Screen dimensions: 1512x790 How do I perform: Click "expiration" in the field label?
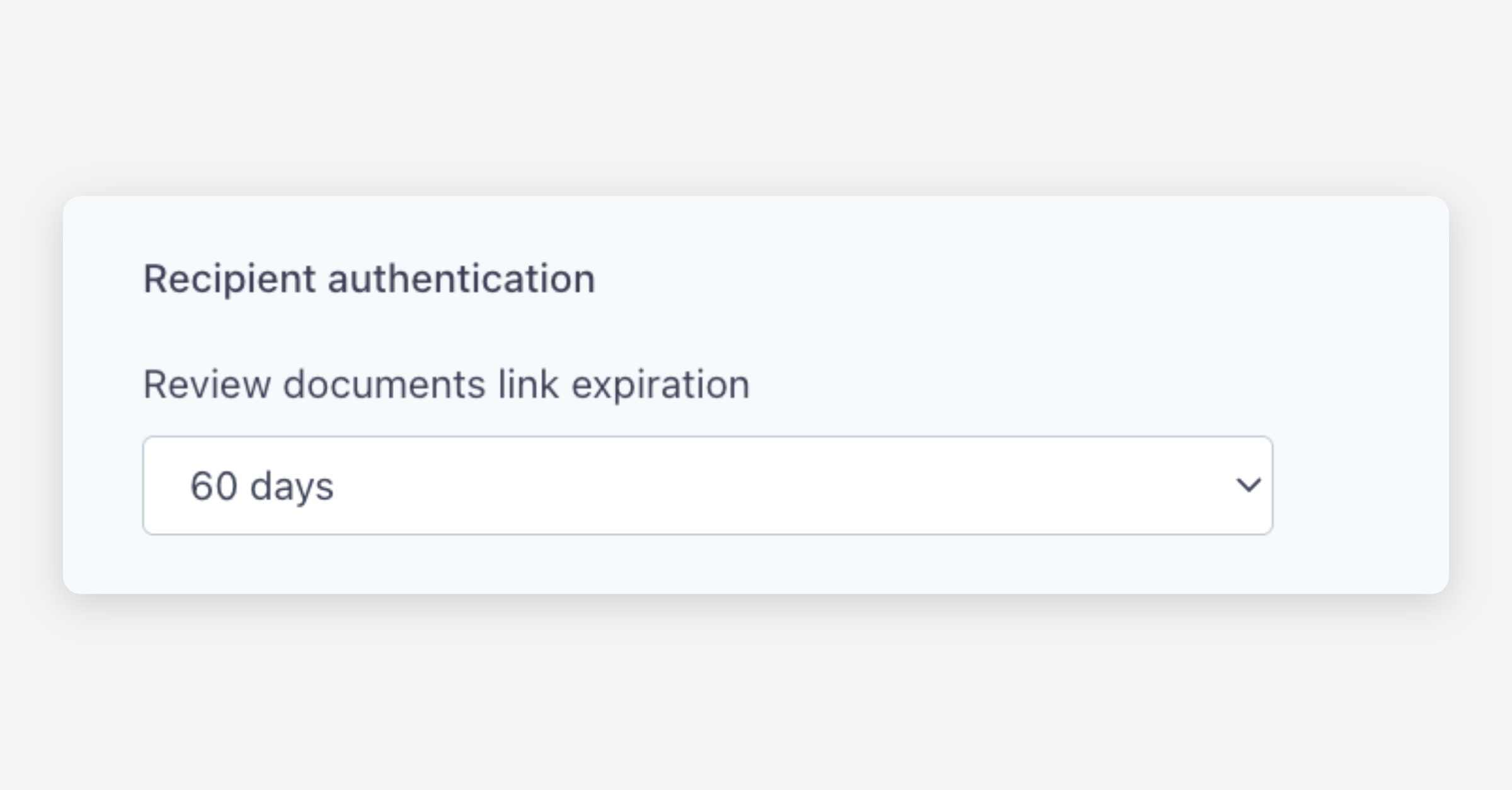click(660, 384)
